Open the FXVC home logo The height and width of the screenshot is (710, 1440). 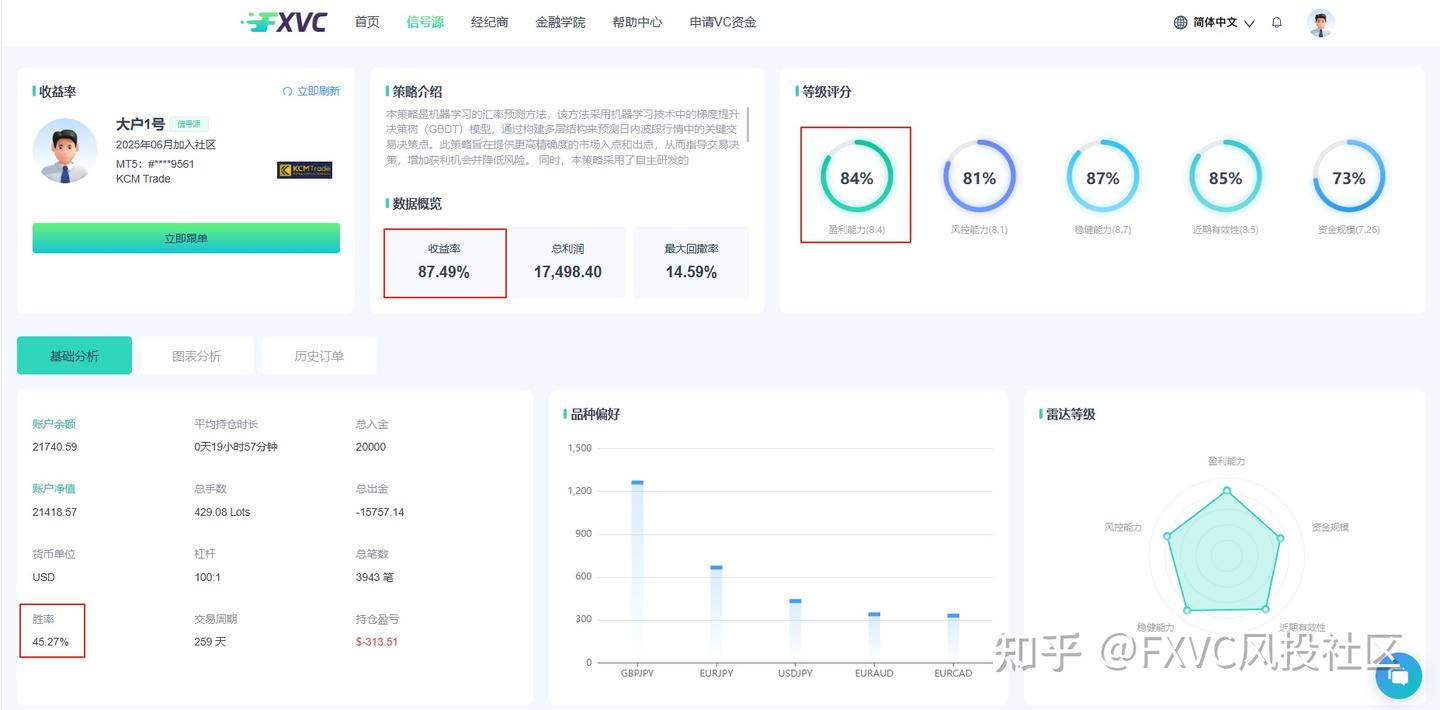[285, 21]
